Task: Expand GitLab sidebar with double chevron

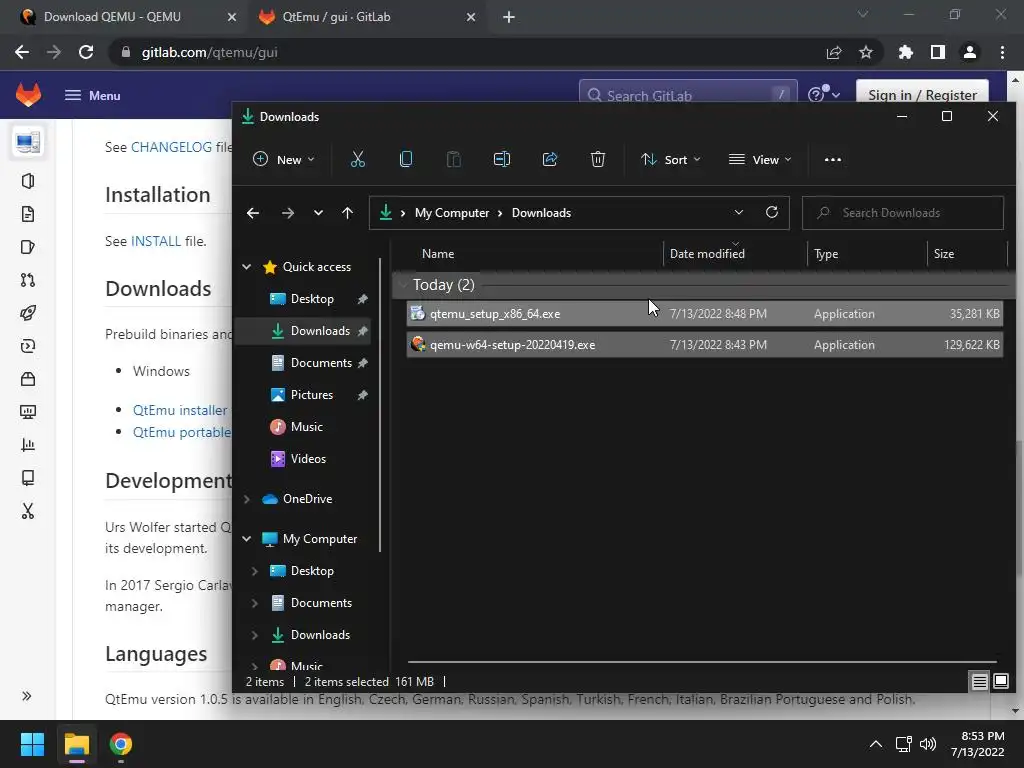Action: click(x=27, y=696)
